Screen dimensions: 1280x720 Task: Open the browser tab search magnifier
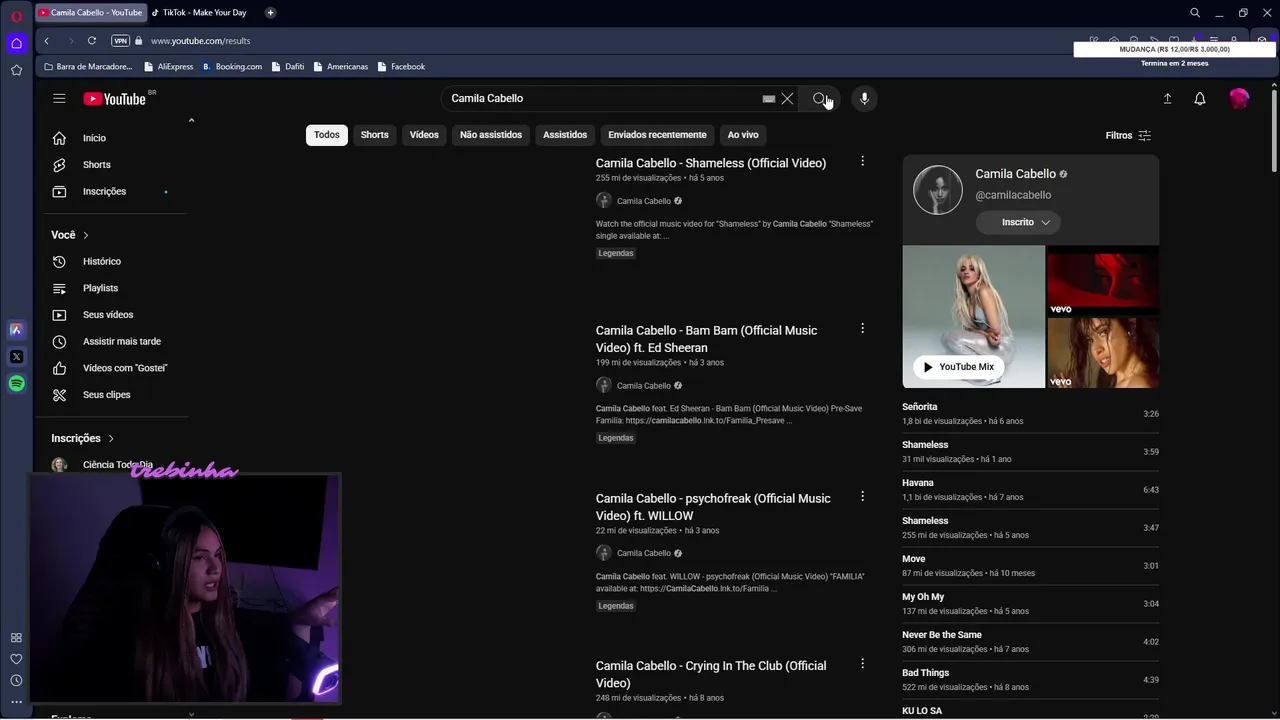click(x=1195, y=13)
